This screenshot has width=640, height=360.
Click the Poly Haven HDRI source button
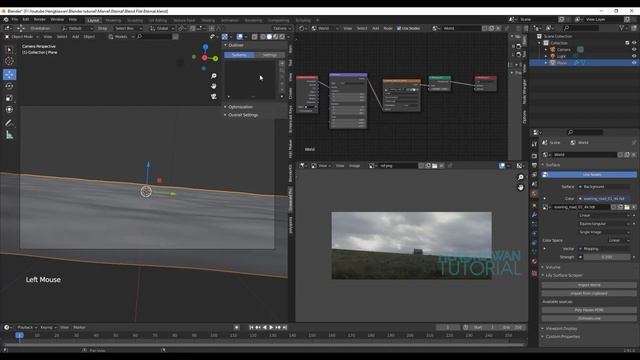pyautogui.click(x=589, y=310)
